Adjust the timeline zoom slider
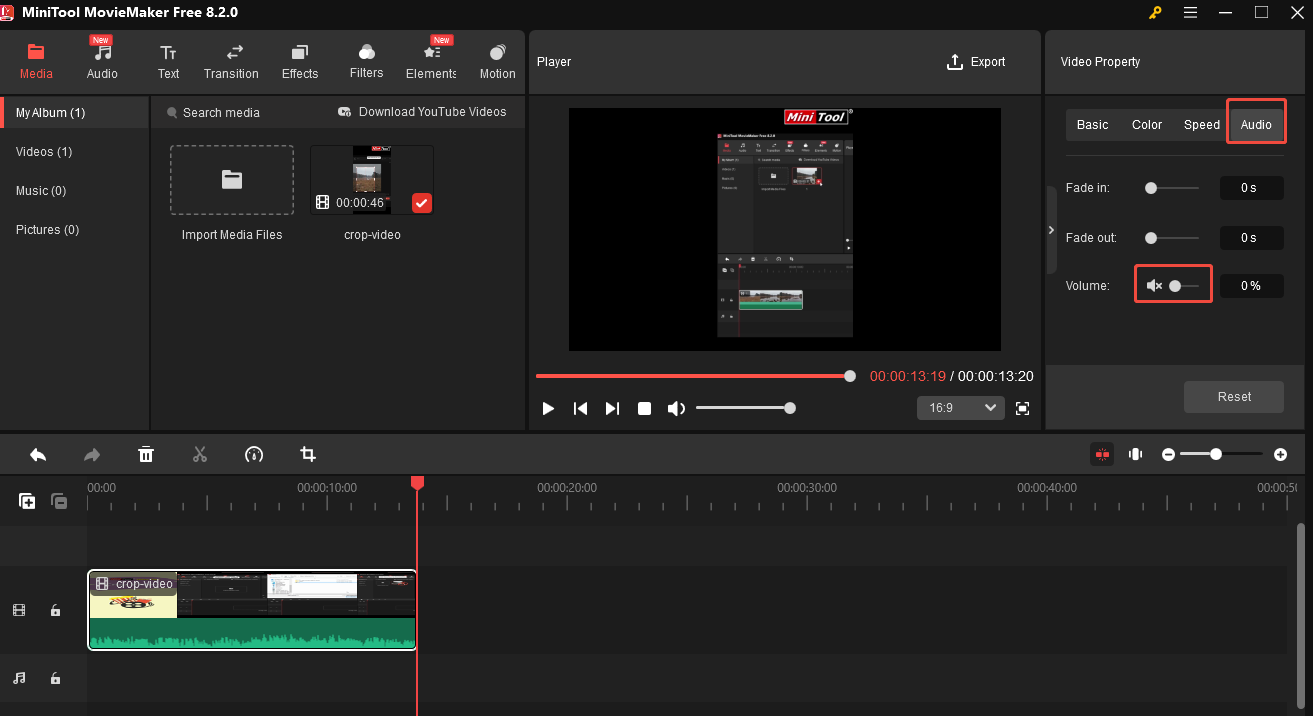Image resolution: width=1313 pixels, height=716 pixels. (1221, 454)
